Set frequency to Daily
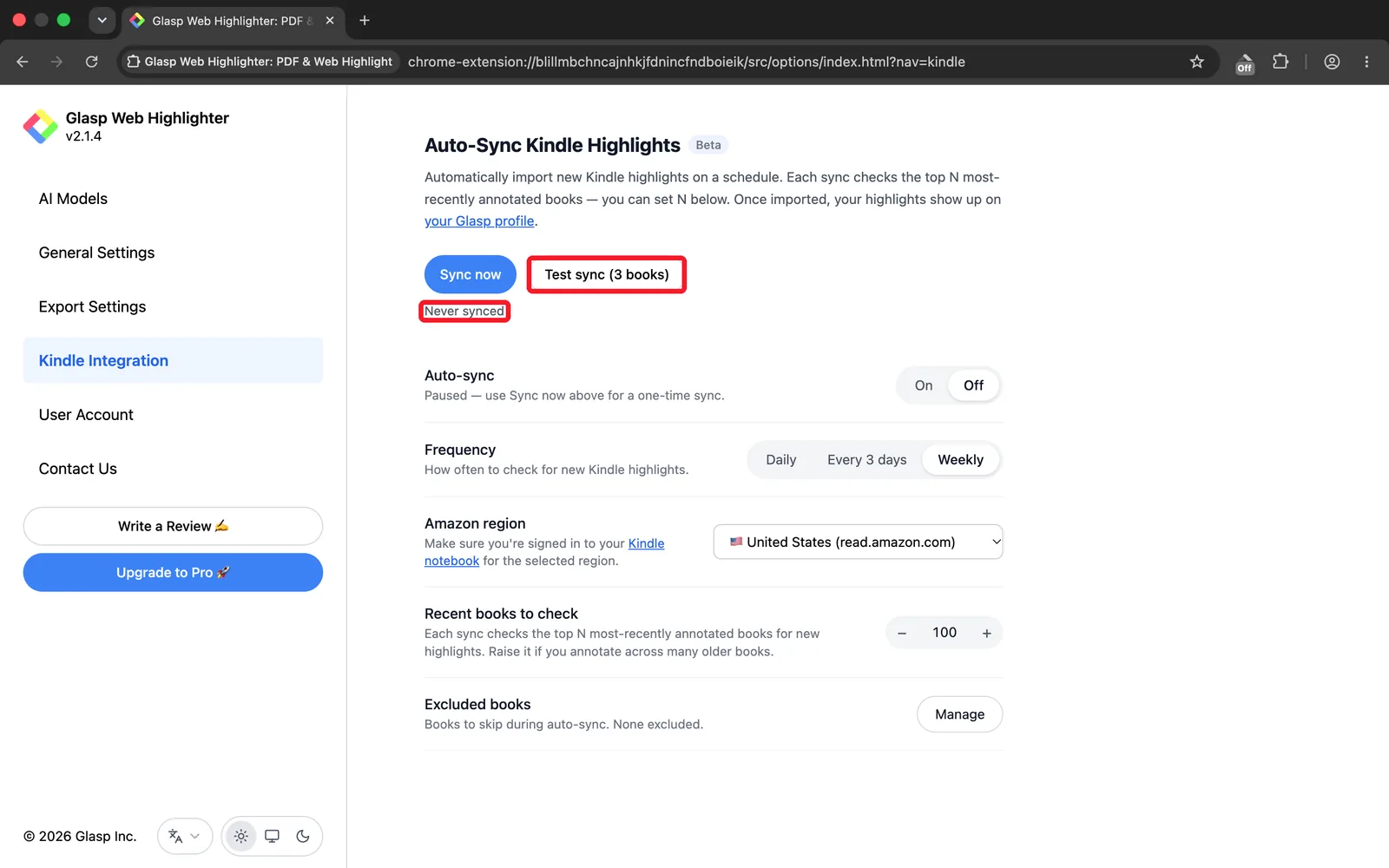1389x868 pixels. tap(781, 460)
